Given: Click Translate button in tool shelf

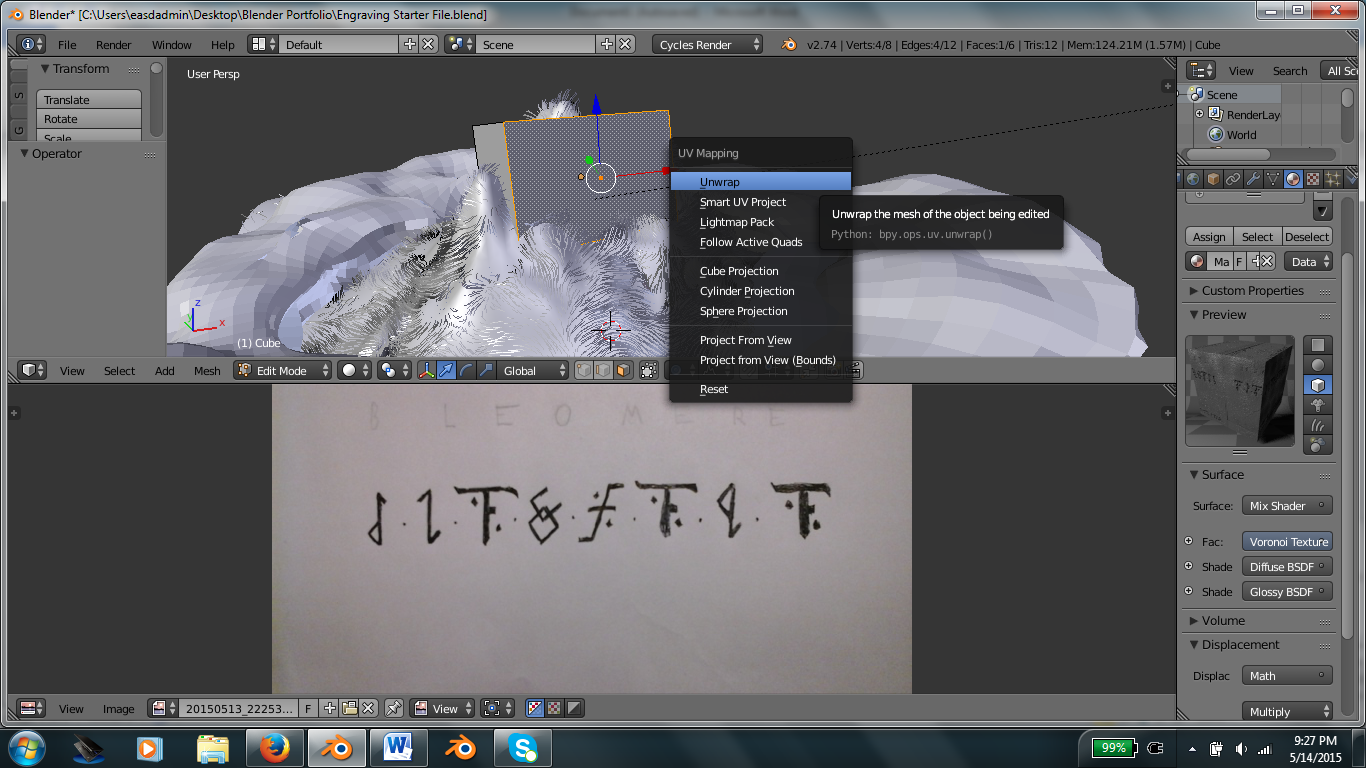Looking at the screenshot, I should [x=89, y=100].
